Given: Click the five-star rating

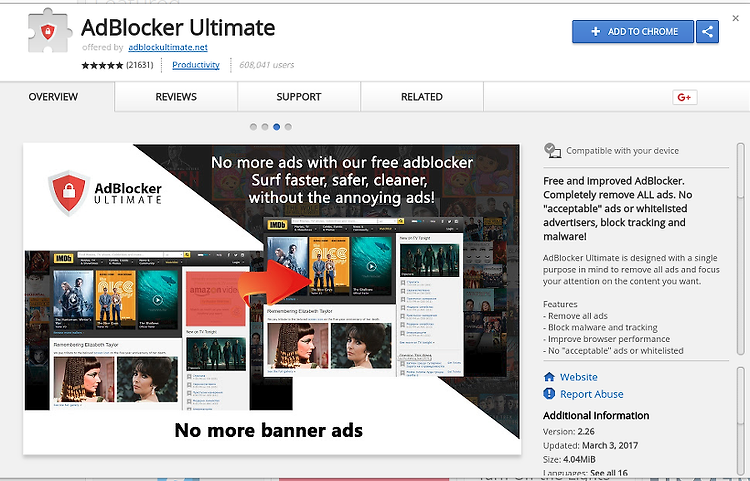Looking at the screenshot, I should tap(102, 65).
